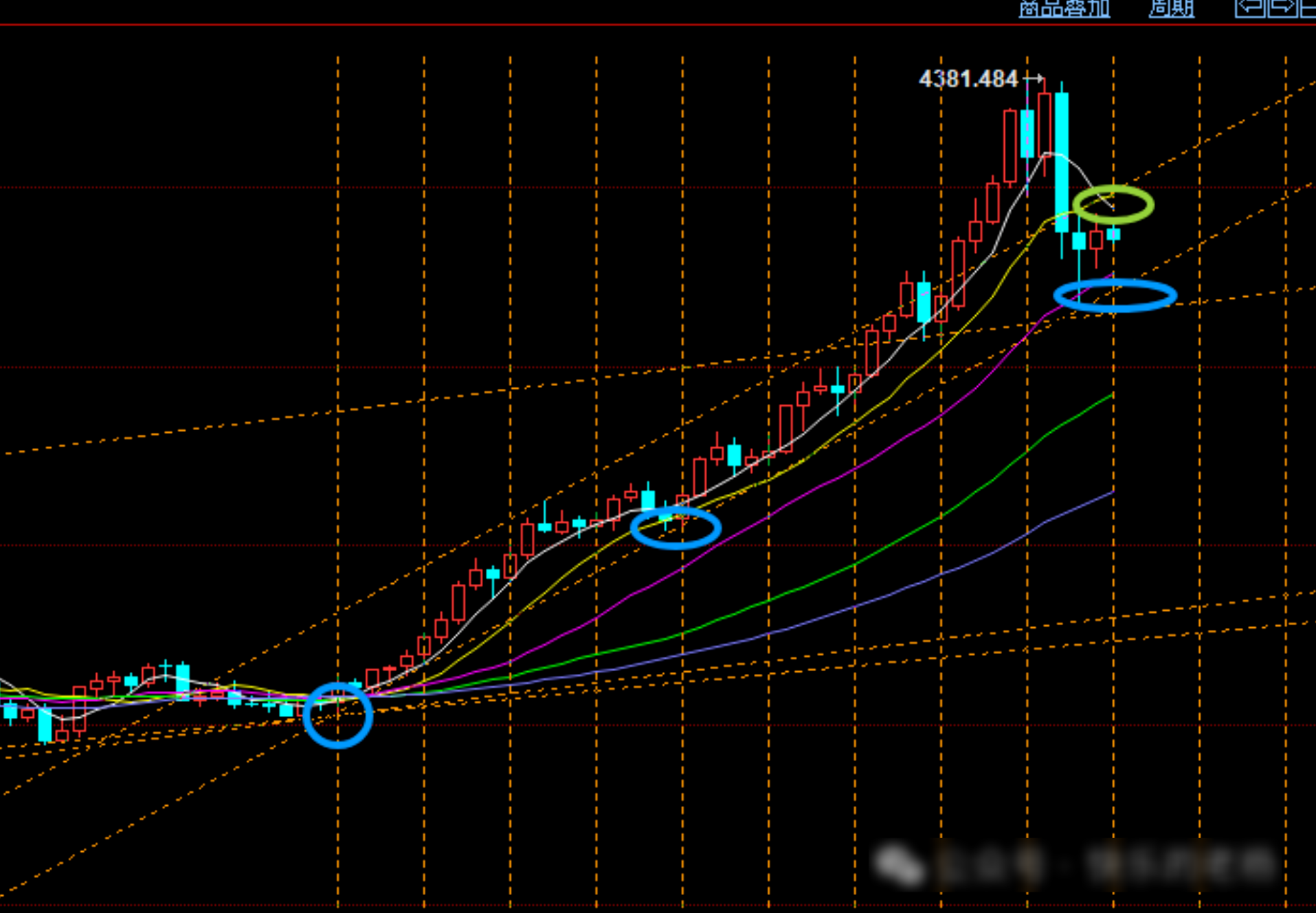The image size is (1316, 913).
Task: Click the tall cyan candle at far lower left
Action: (45, 725)
